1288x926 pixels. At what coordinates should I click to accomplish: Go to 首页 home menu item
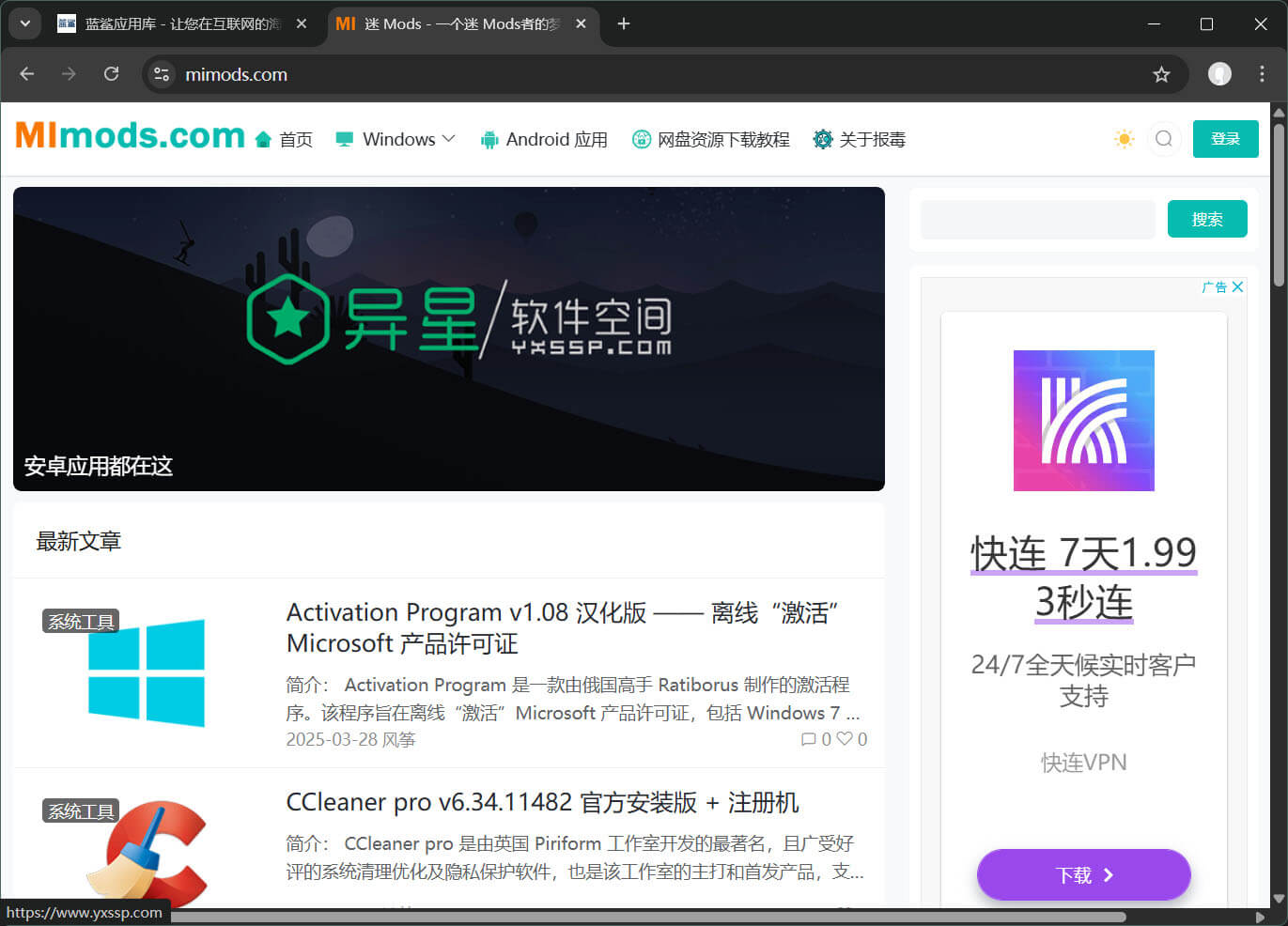pos(284,139)
